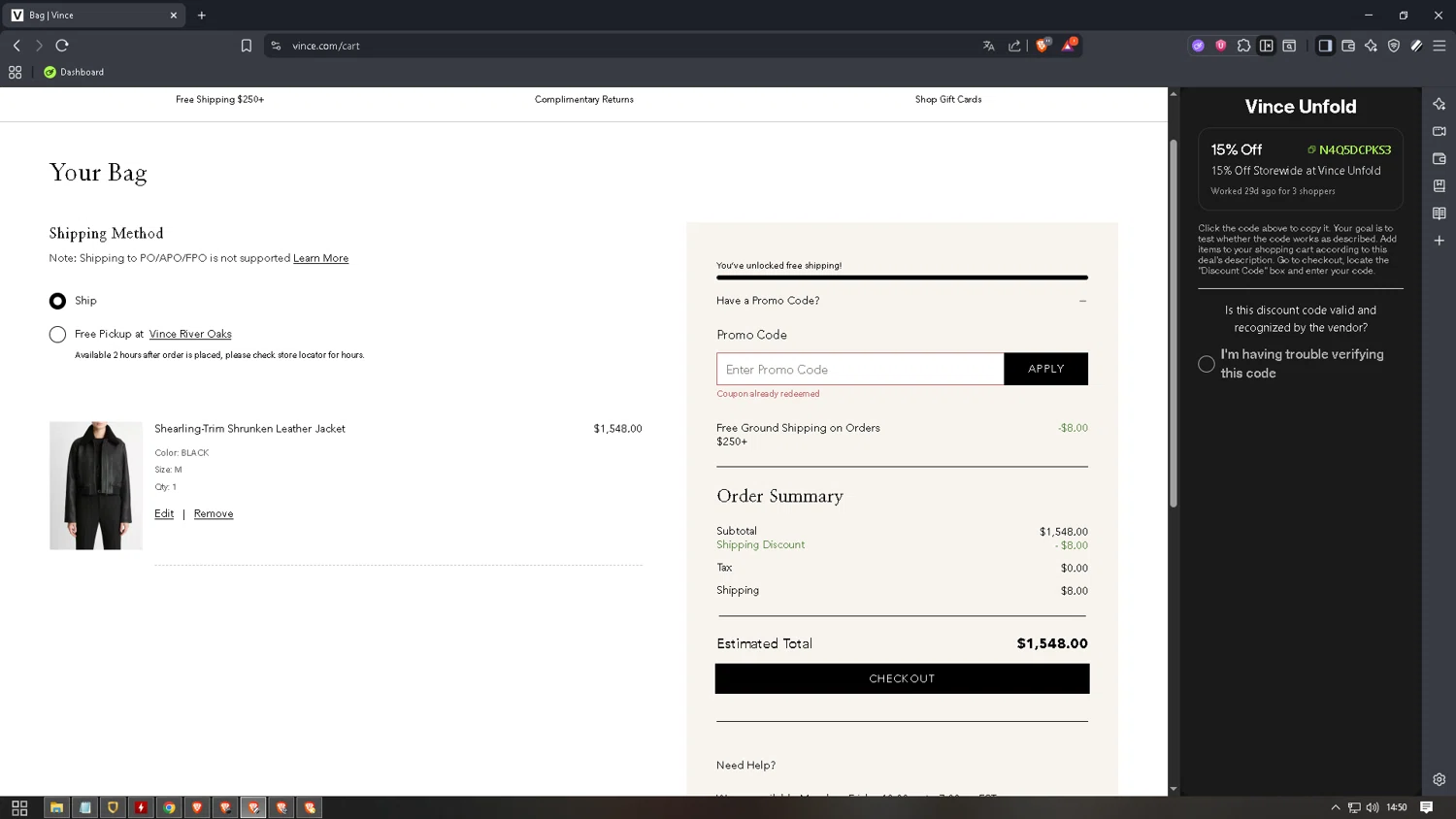Open Leo AI icon in right sidebar
The height and width of the screenshot is (819, 1456).
1439,104
